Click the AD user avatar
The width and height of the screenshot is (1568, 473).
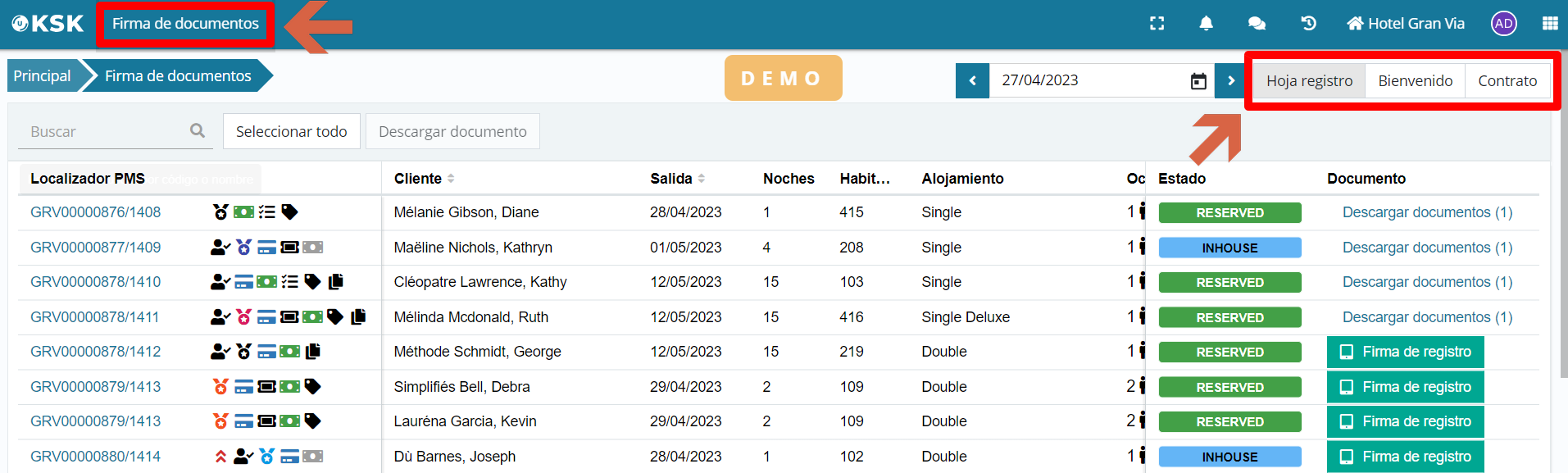point(1503,24)
